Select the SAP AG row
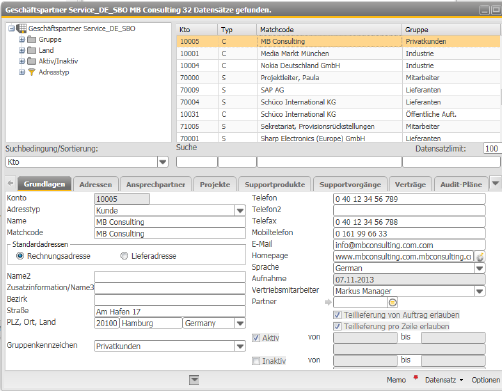Screen dimensions: 502x391 coord(338,90)
